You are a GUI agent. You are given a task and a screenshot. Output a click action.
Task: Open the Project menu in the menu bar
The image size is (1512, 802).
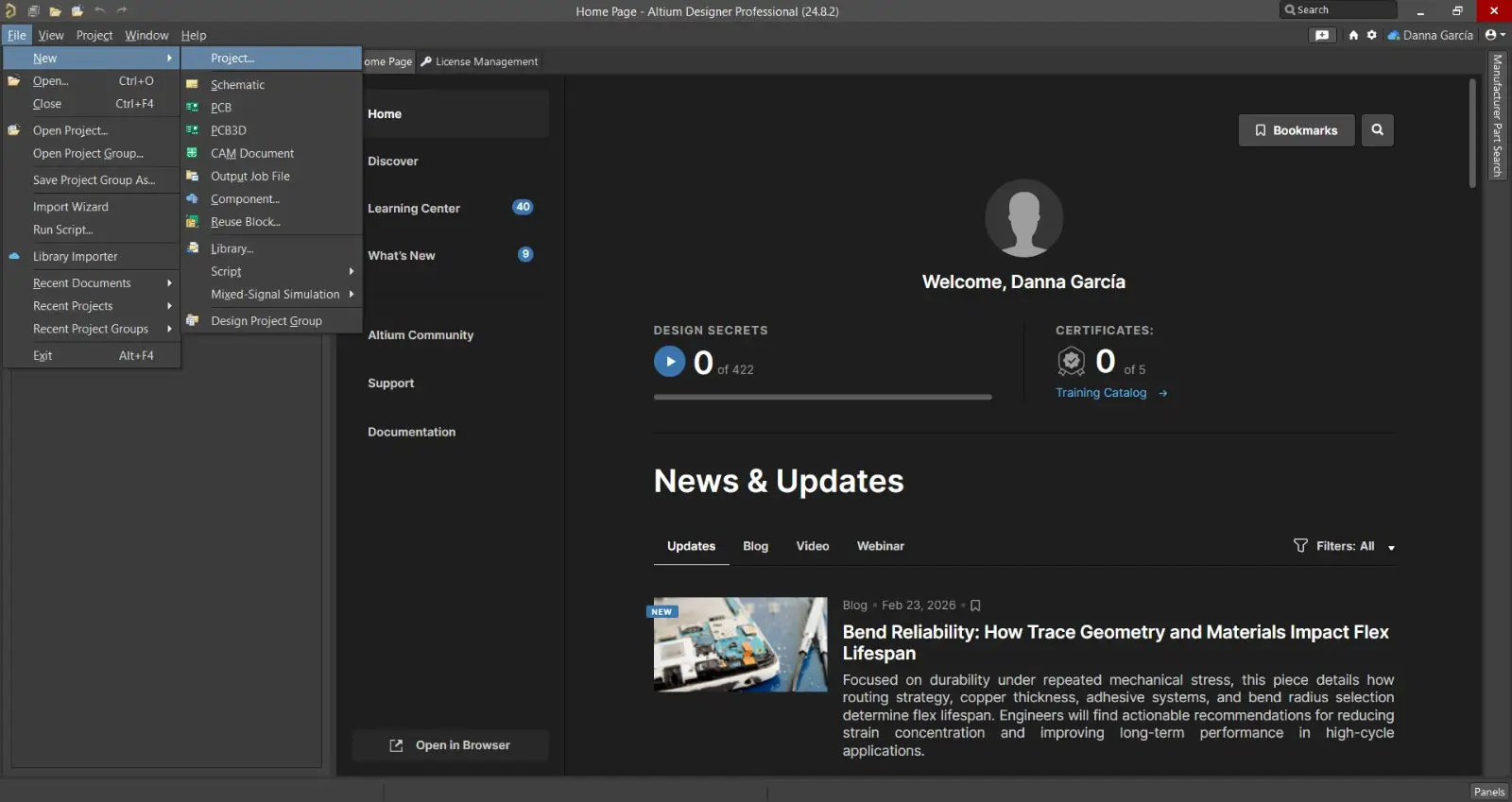click(94, 35)
